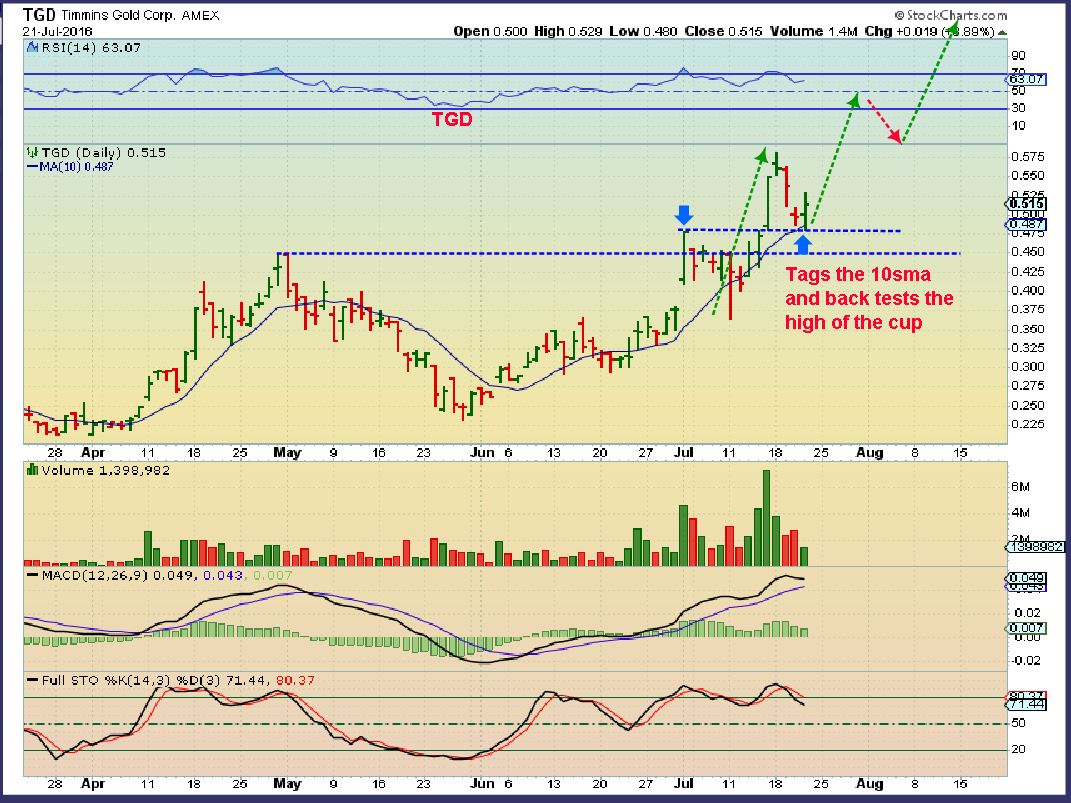1071x803 pixels.
Task: Click the Timmins Gold Corp. company name
Action: pos(119,15)
